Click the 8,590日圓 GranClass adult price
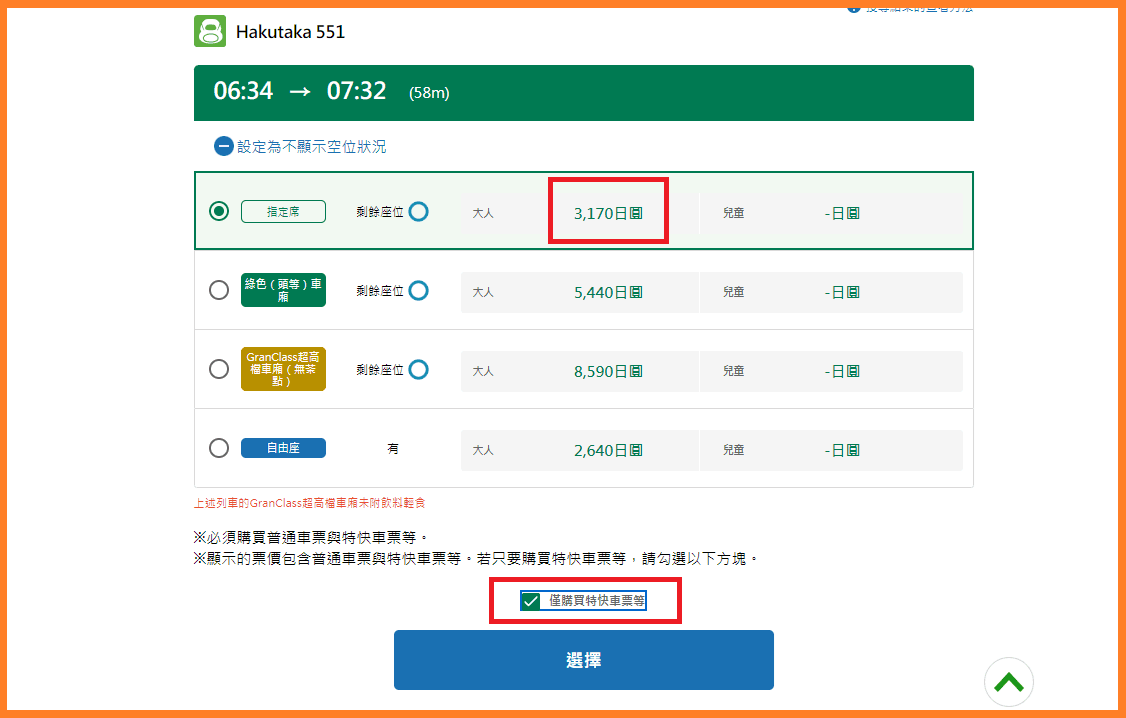1126x718 pixels. (x=607, y=371)
